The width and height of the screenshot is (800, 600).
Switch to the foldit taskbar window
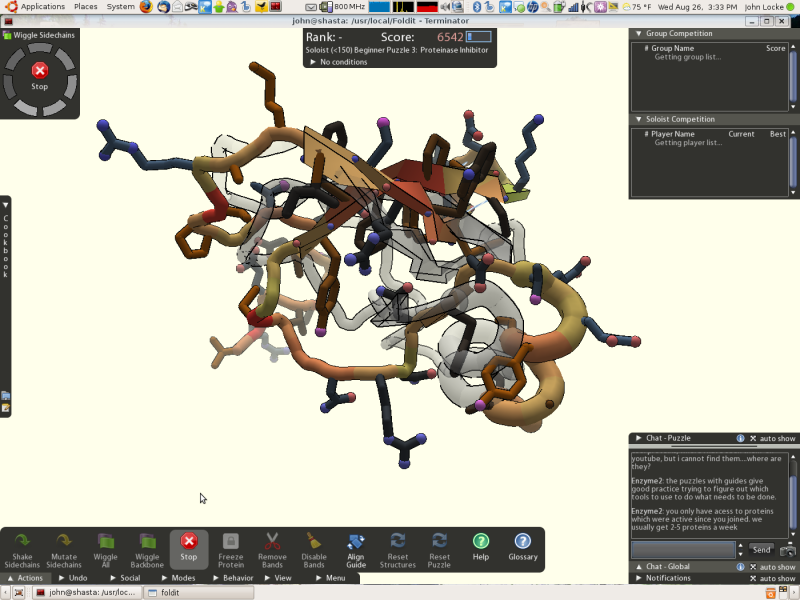[199, 593]
